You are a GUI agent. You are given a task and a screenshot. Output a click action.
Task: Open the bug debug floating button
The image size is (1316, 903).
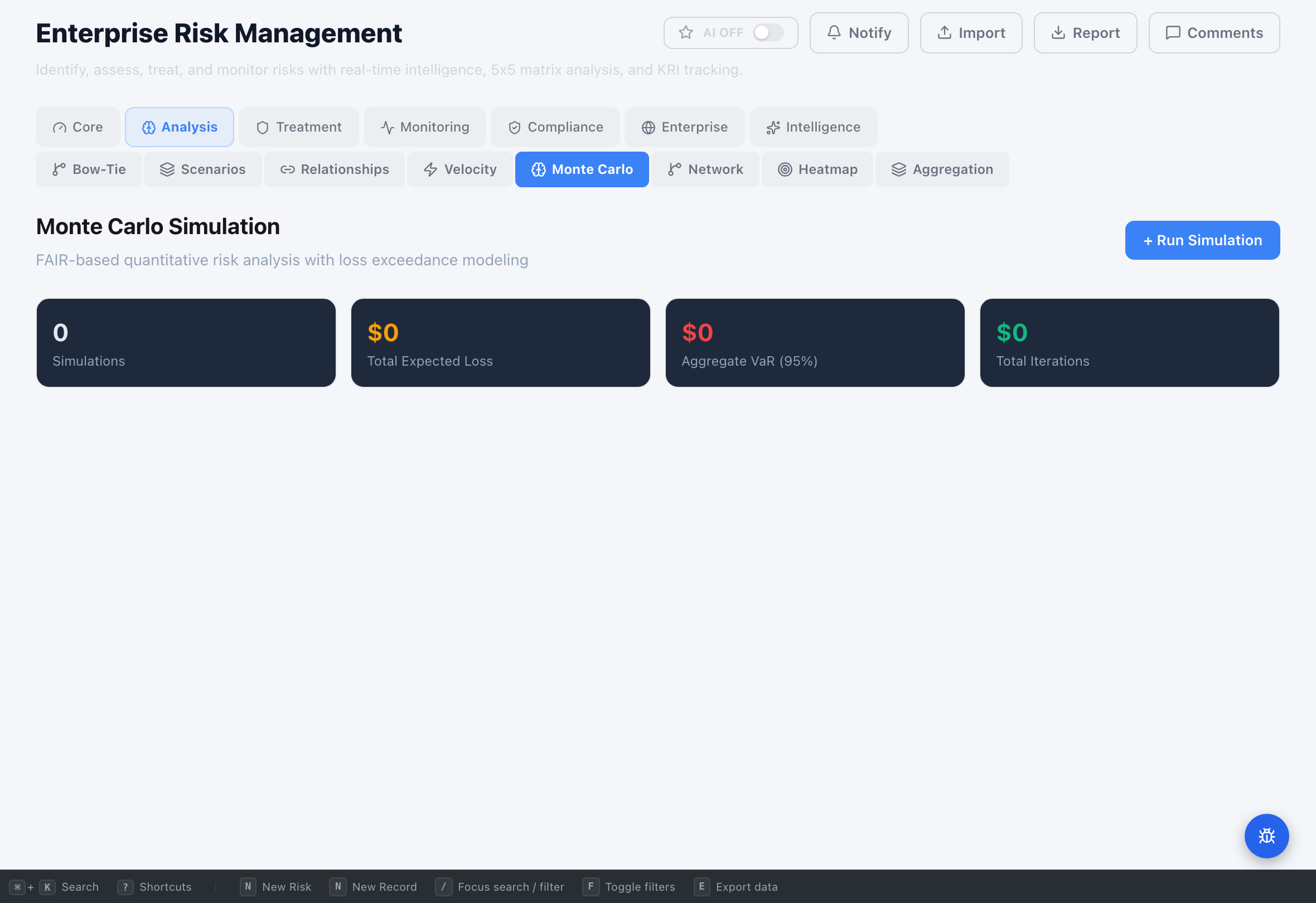click(1267, 836)
